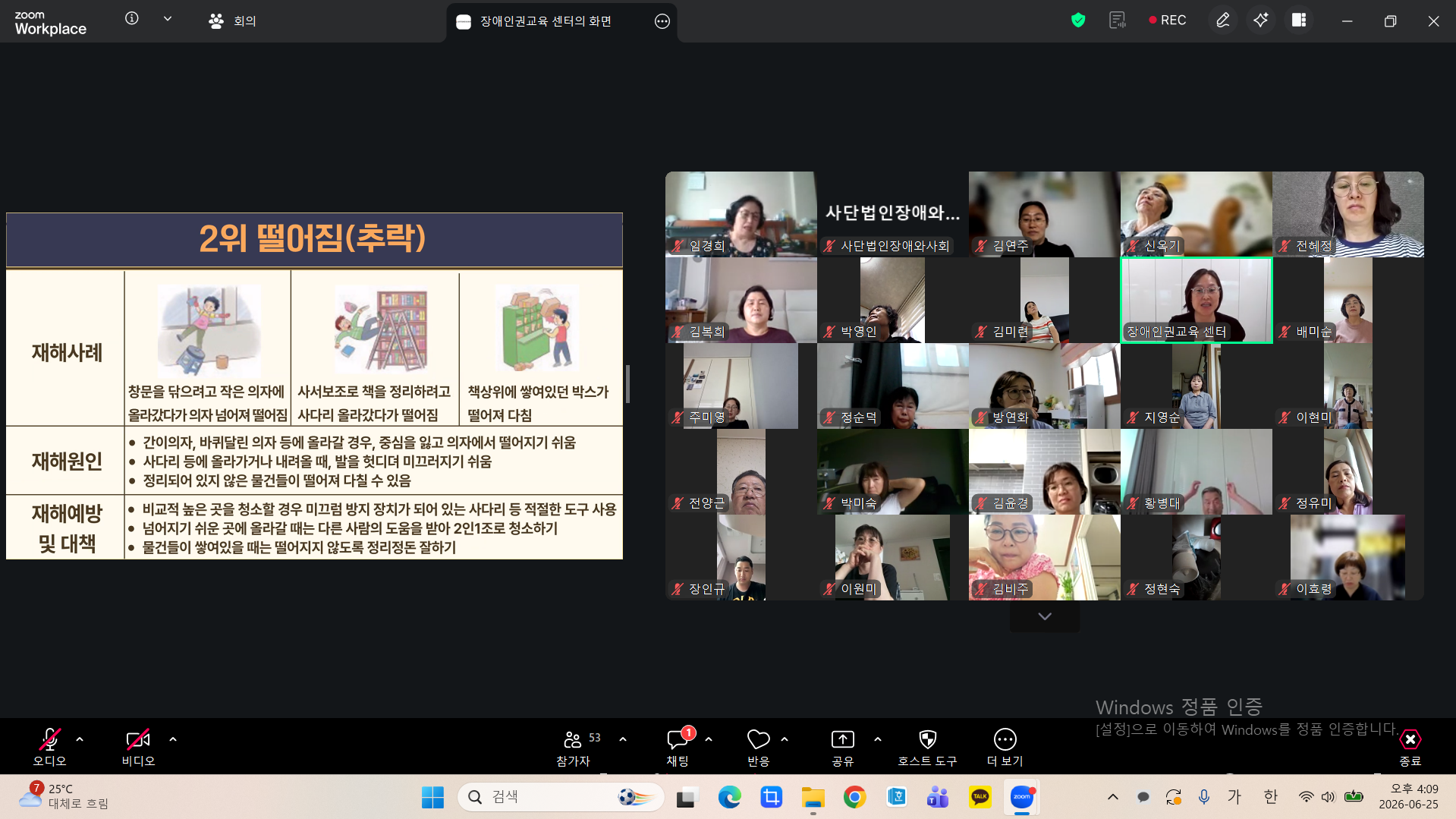1456x819 pixels.
Task: Toggle the 한 Korean input mode indicator
Action: [x=1271, y=797]
